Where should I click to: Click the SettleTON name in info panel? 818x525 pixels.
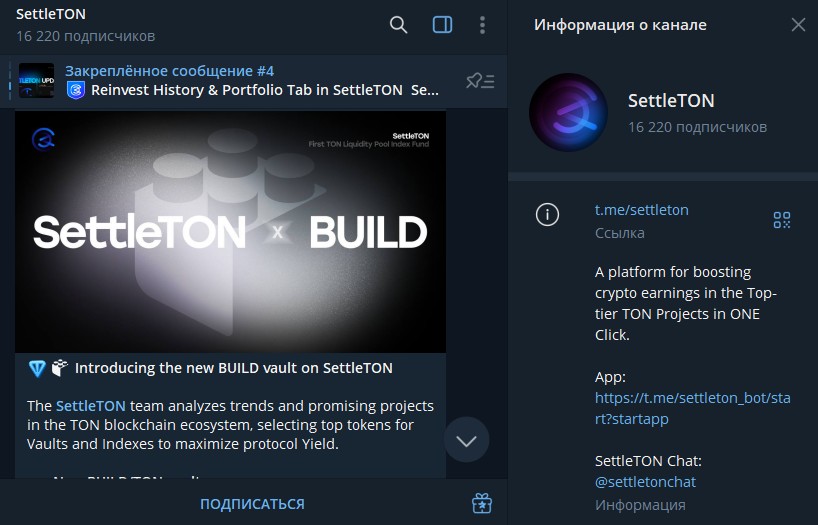click(x=671, y=101)
